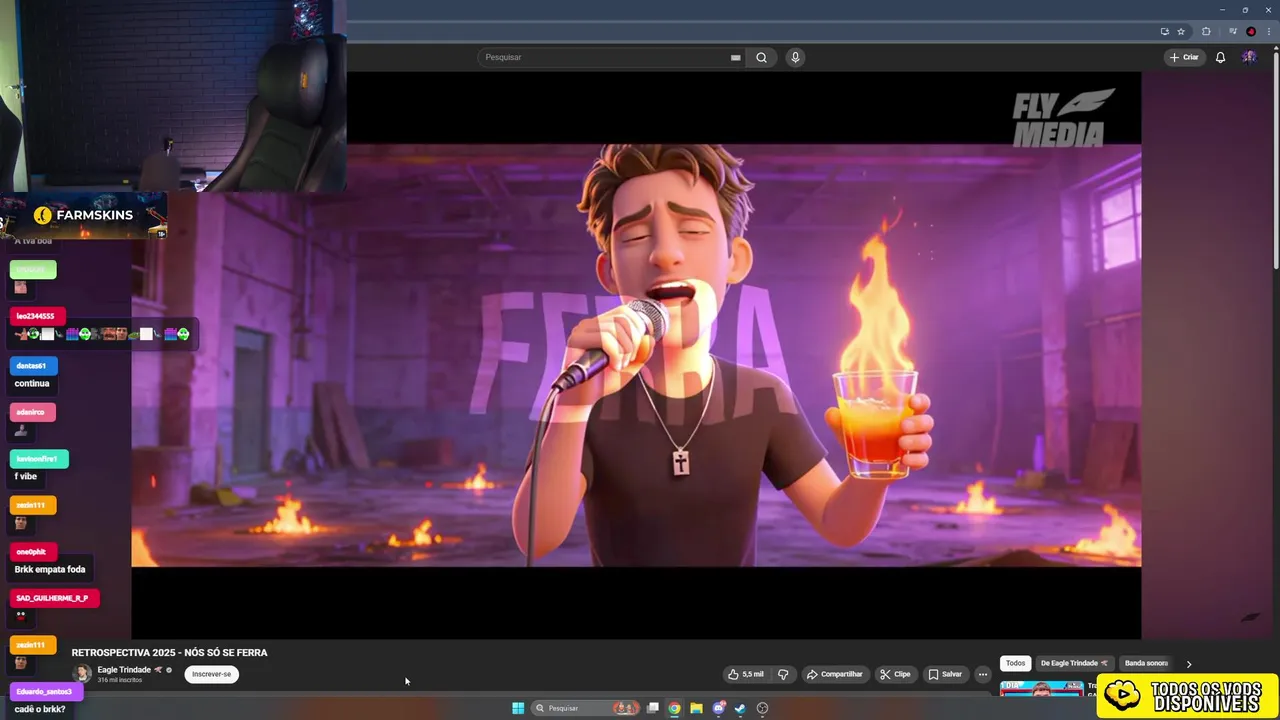Click the YouTube search magnifier button

(761, 57)
